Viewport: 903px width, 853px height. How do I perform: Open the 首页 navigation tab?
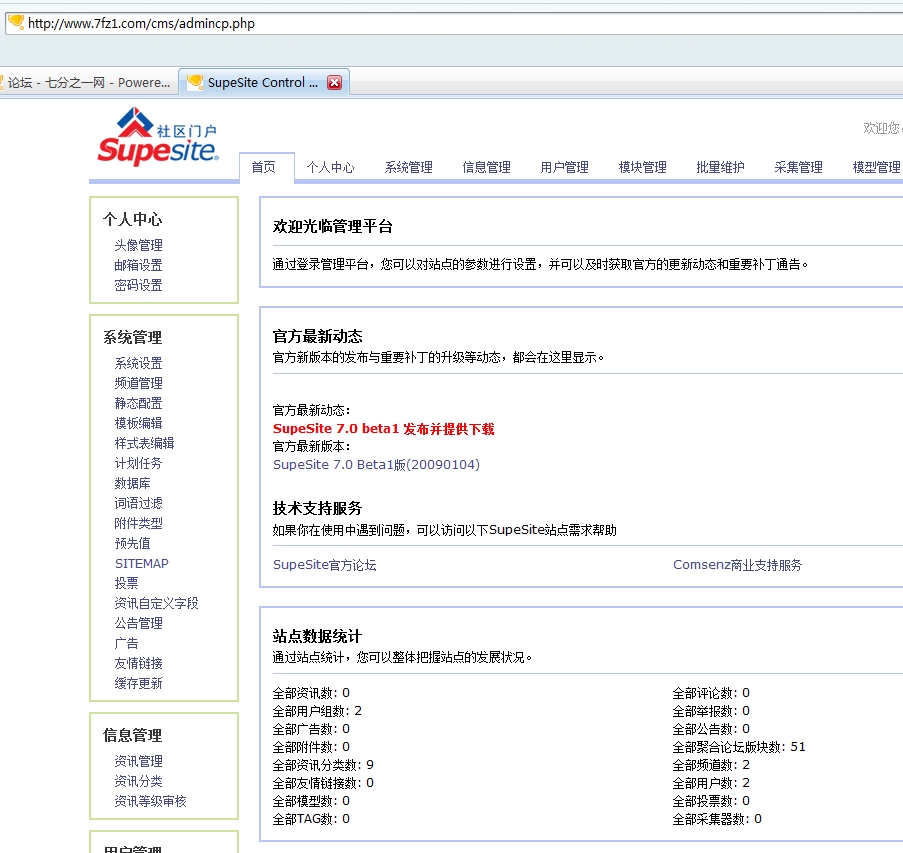click(x=264, y=167)
